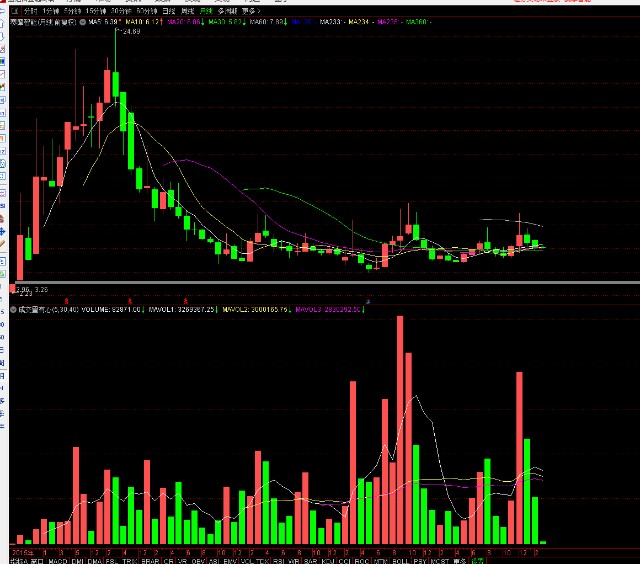The width and height of the screenshot is (640, 564).
Task: Select the SAR indicator tab
Action: coord(310,561)
